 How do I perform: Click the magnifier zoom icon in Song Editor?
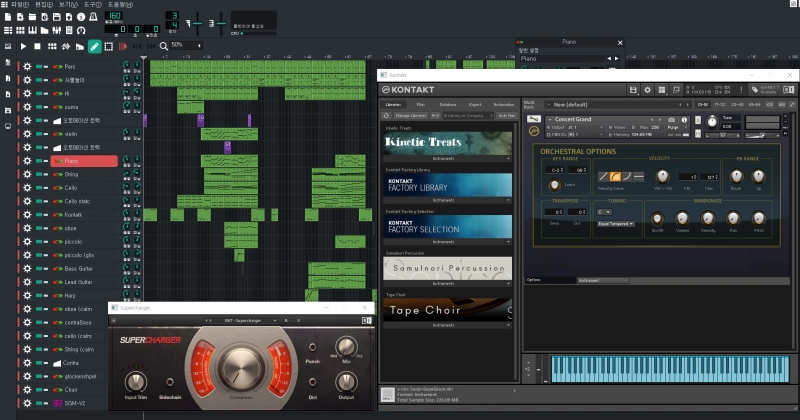coord(162,46)
